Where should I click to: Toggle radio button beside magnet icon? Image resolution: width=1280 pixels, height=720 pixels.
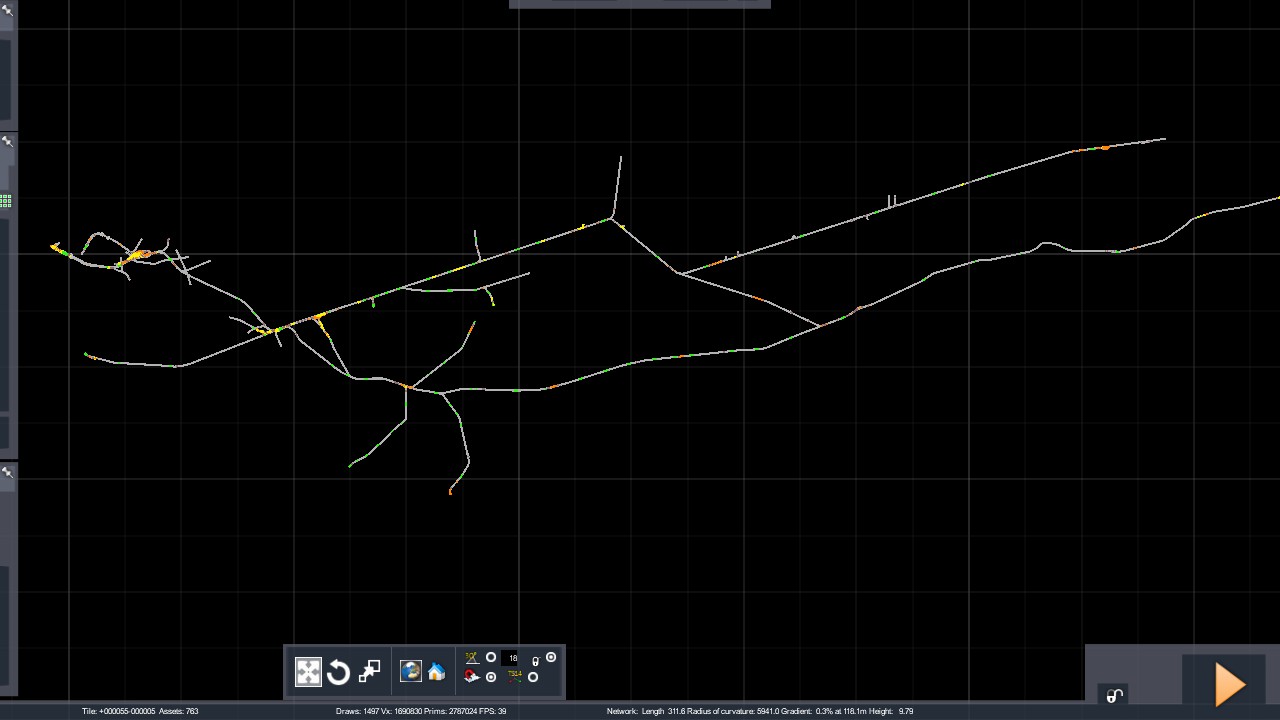coord(491,677)
